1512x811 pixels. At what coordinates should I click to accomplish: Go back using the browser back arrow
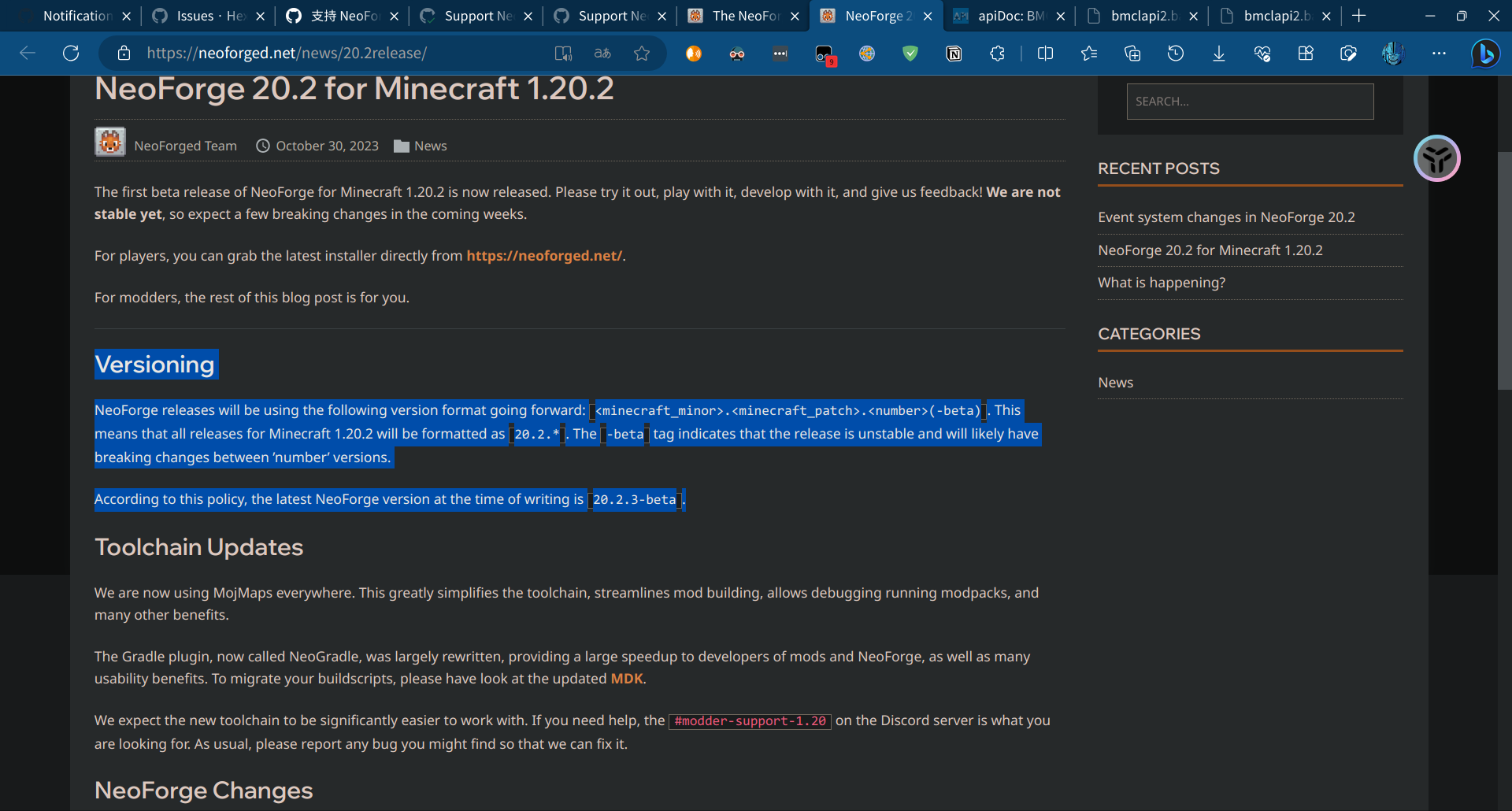coord(28,53)
